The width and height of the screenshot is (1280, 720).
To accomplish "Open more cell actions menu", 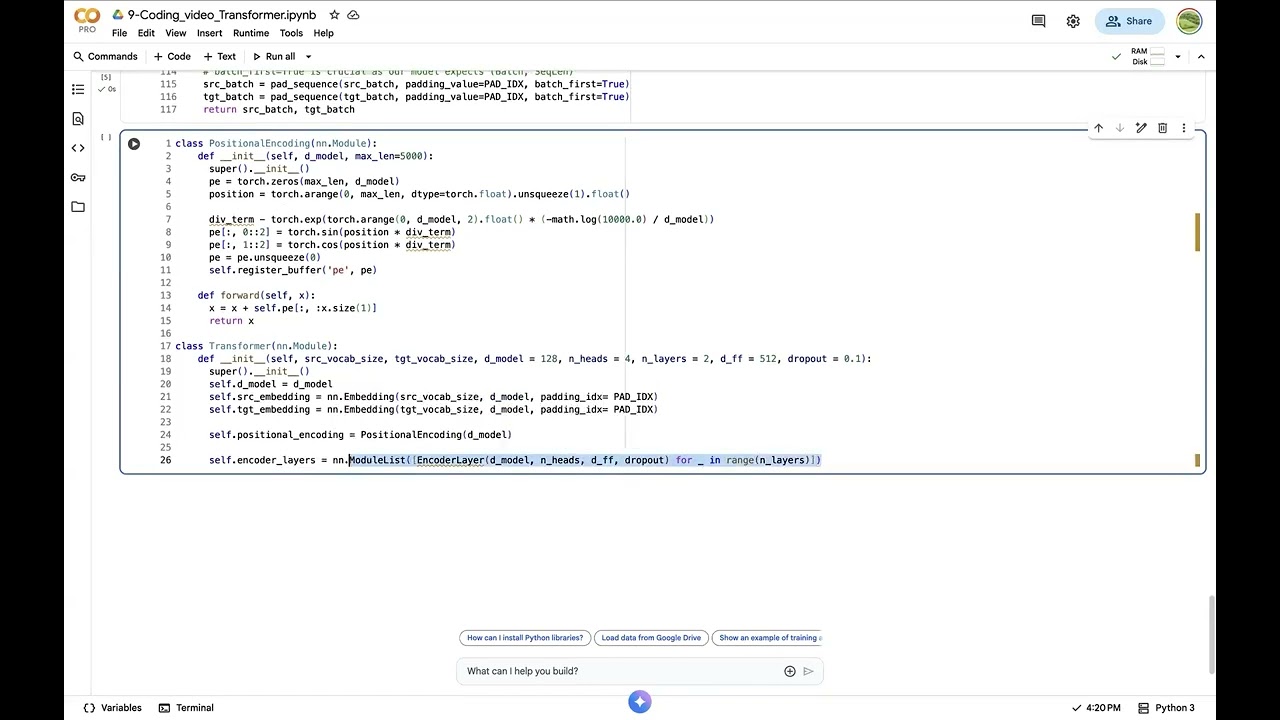I will click(x=1184, y=128).
